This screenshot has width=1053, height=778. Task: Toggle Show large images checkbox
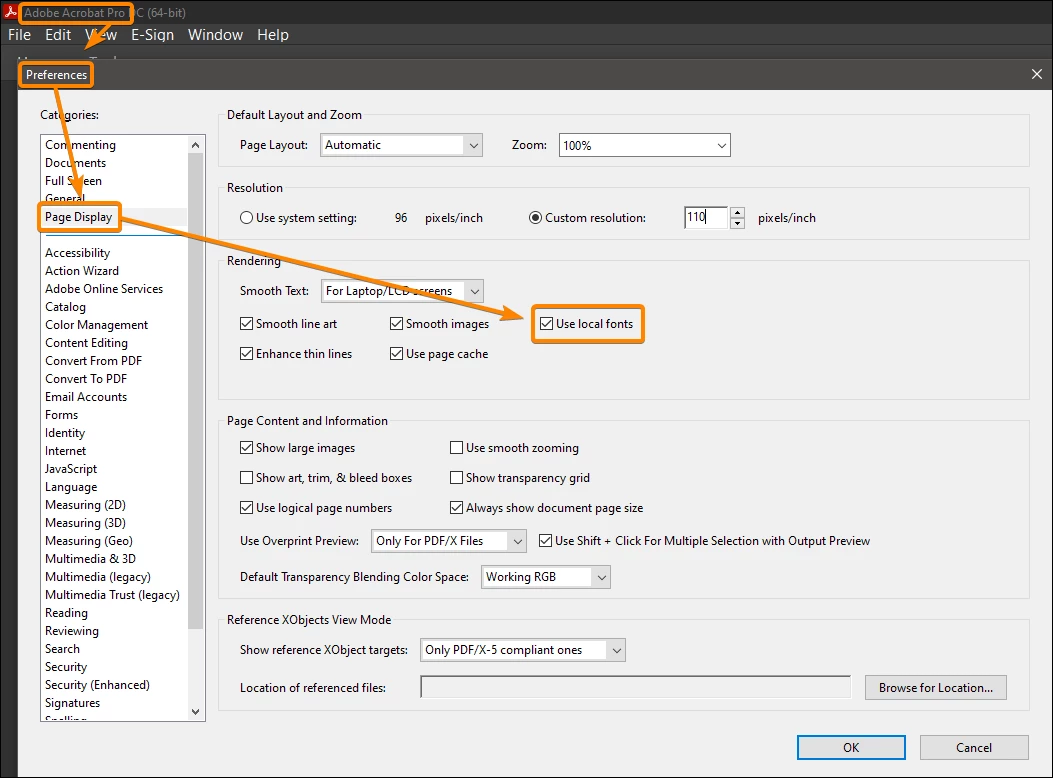coord(246,448)
